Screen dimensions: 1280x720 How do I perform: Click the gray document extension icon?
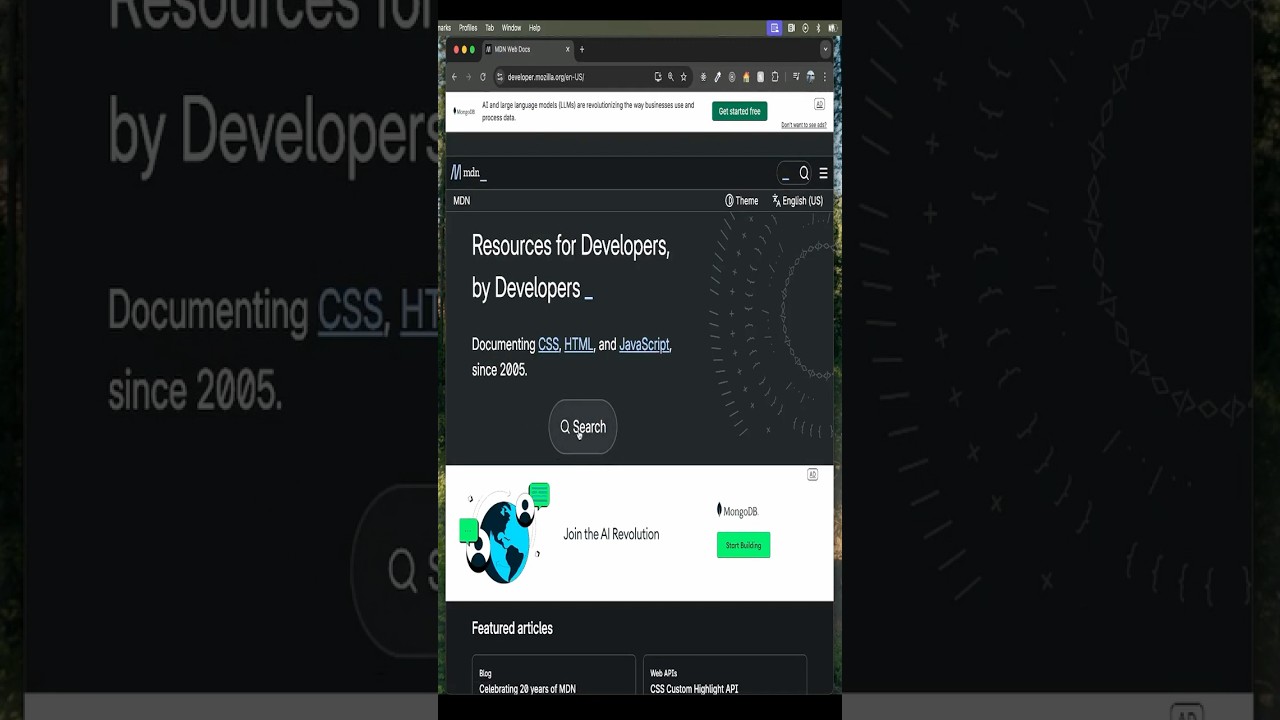[x=760, y=77]
